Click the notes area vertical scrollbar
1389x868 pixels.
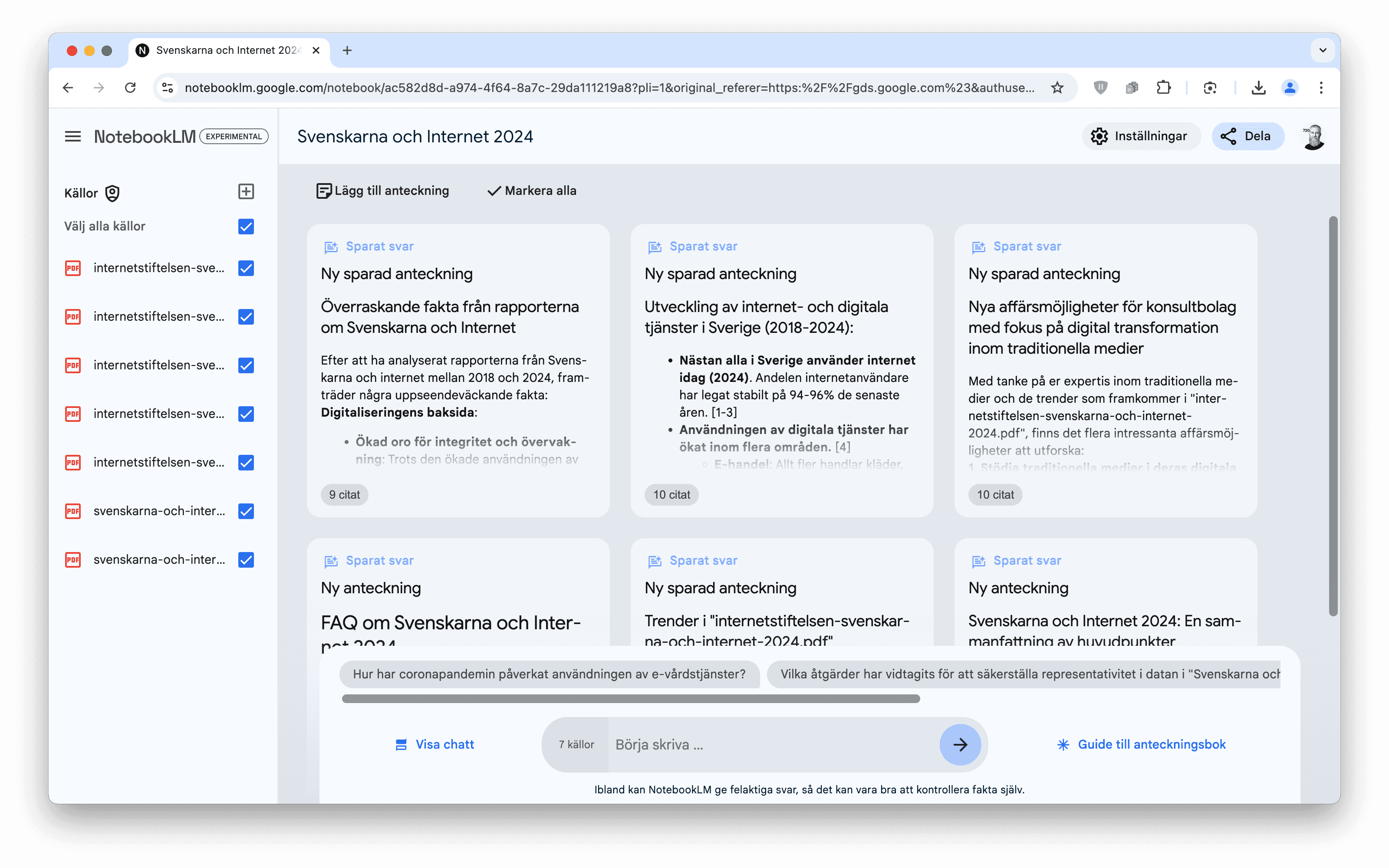coord(1333,416)
